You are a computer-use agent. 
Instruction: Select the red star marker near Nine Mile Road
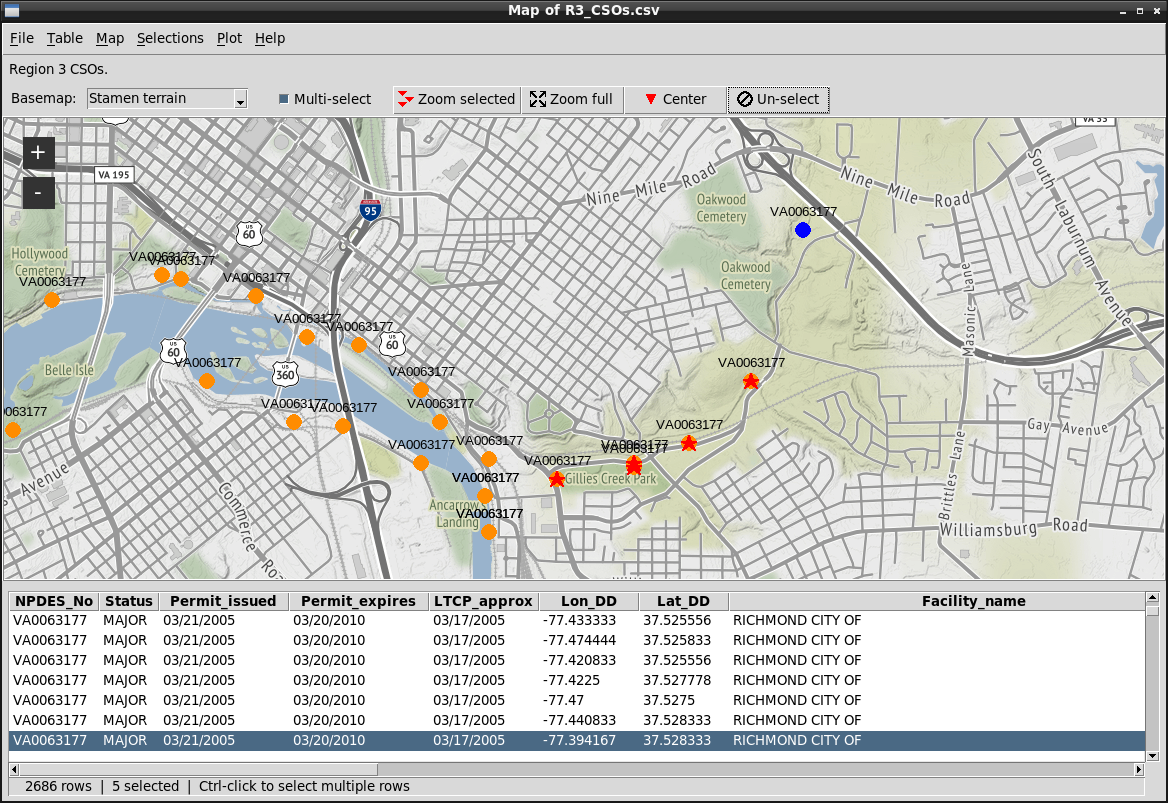tap(751, 381)
